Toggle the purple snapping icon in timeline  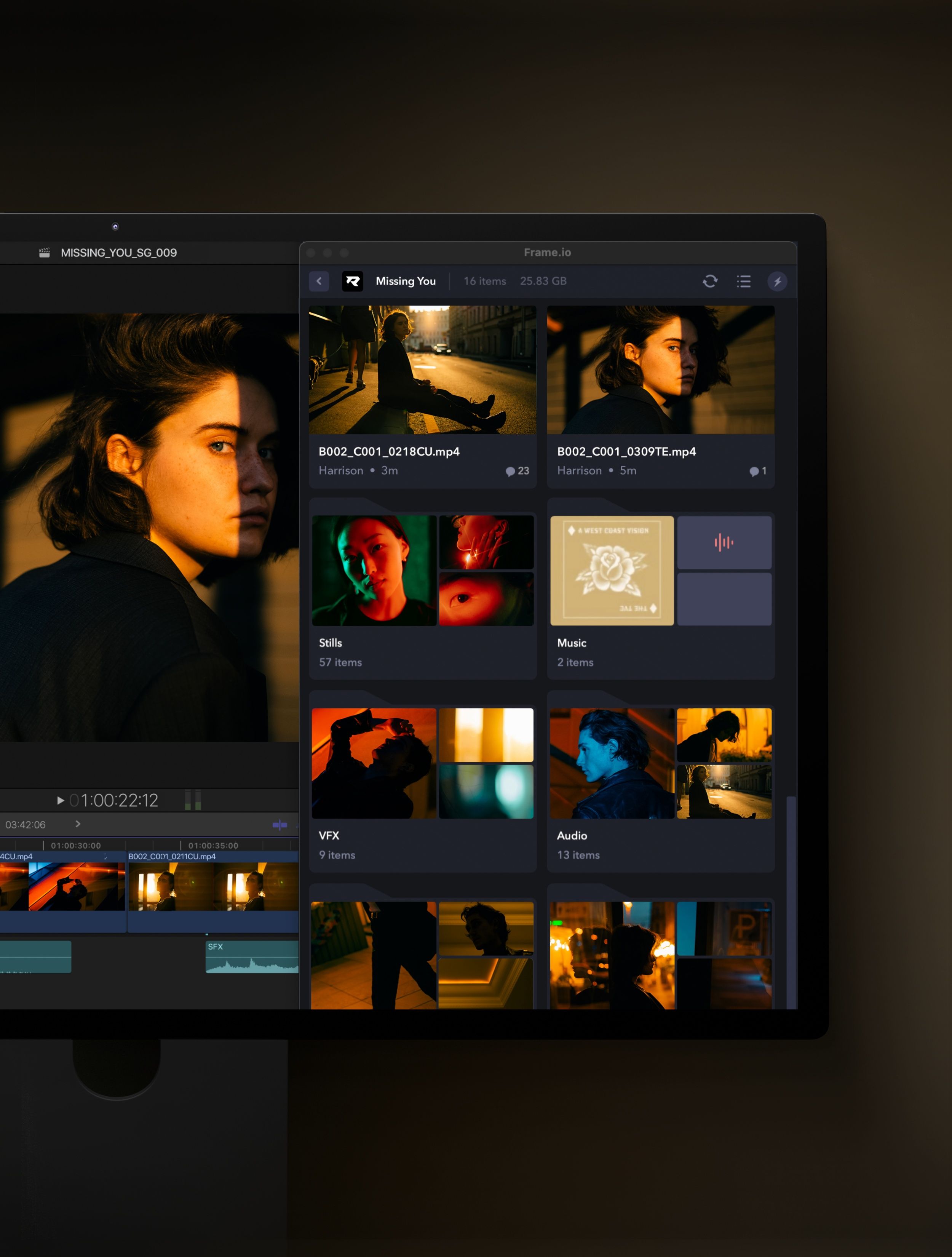(x=280, y=825)
